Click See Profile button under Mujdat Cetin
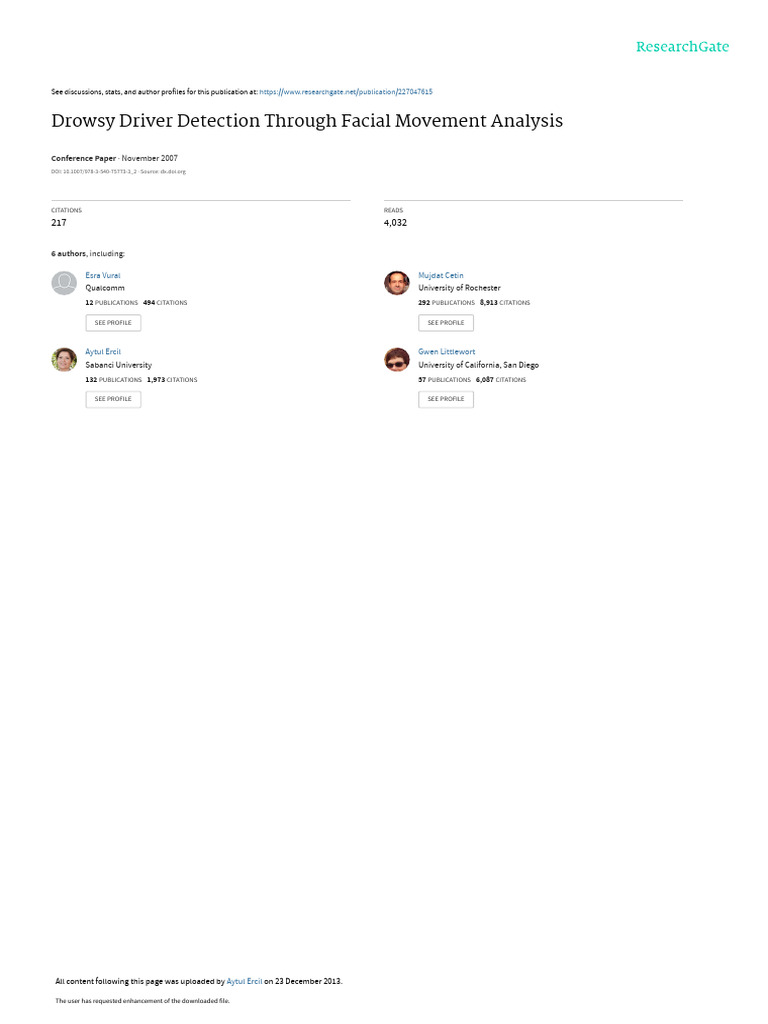768x1024 pixels. tap(446, 323)
